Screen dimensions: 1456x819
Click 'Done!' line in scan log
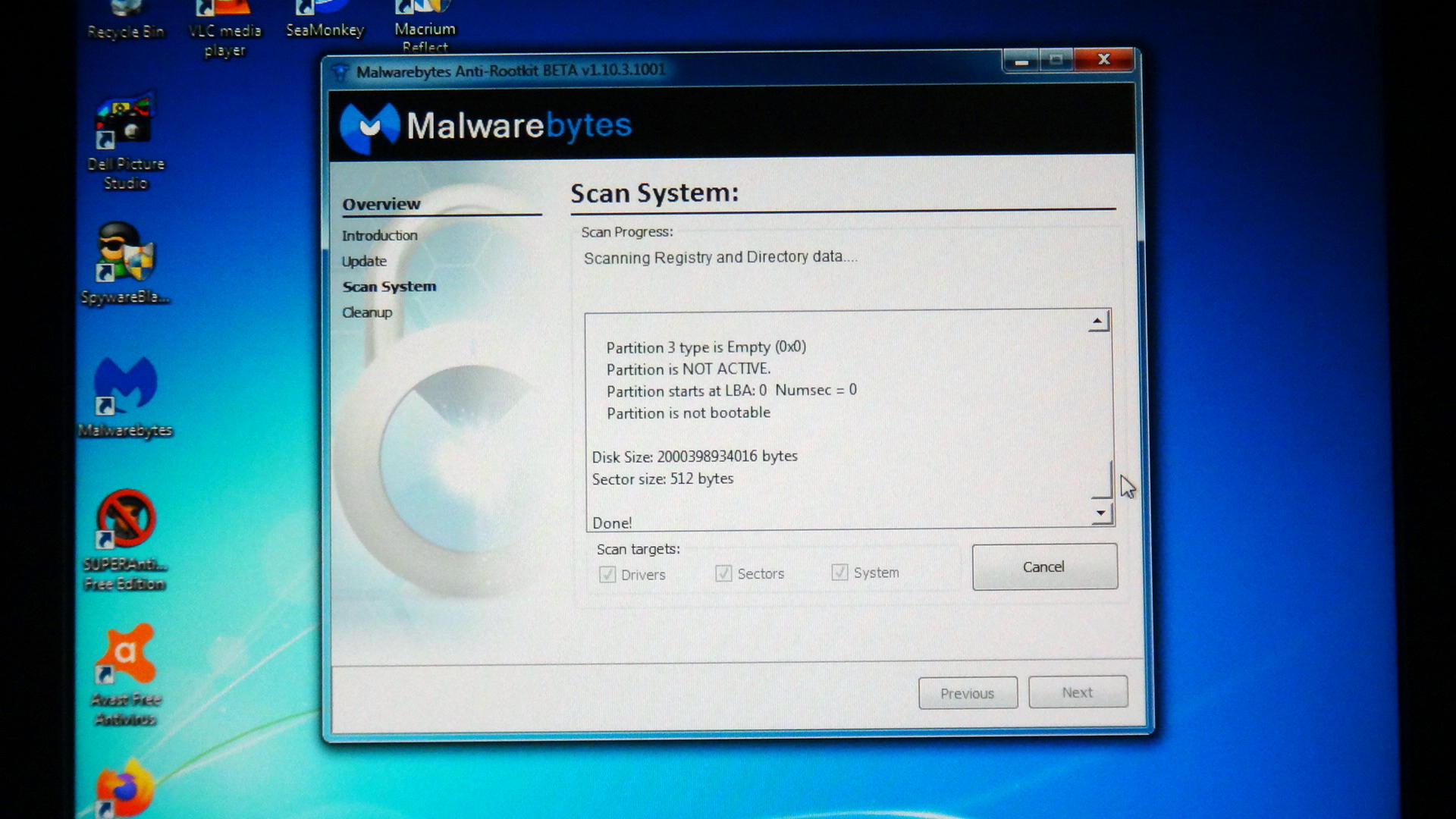[612, 523]
